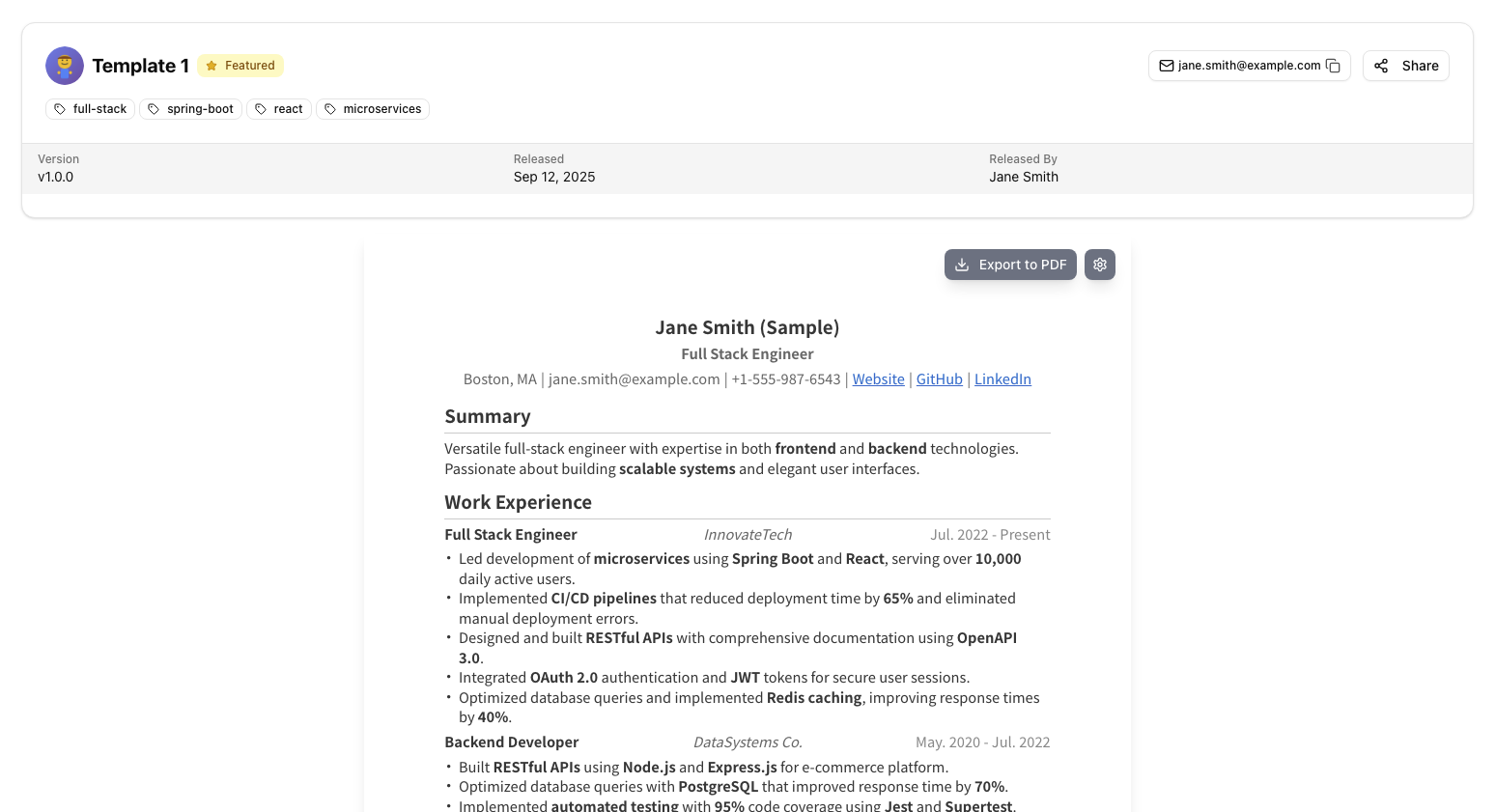Click the Work Experience section heading

518,502
